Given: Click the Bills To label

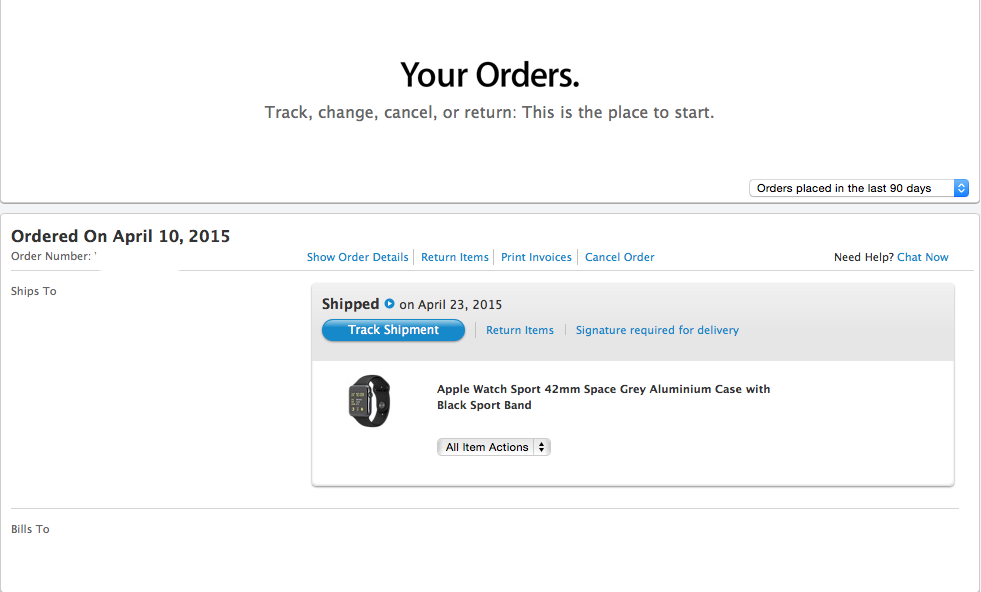Looking at the screenshot, I should pyautogui.click(x=30, y=529).
